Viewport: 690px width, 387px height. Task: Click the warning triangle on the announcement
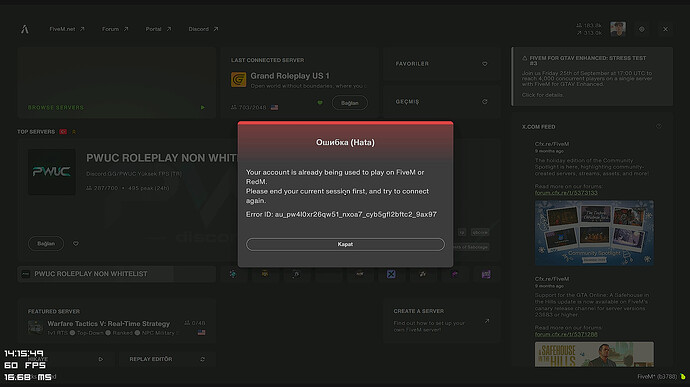coord(525,58)
